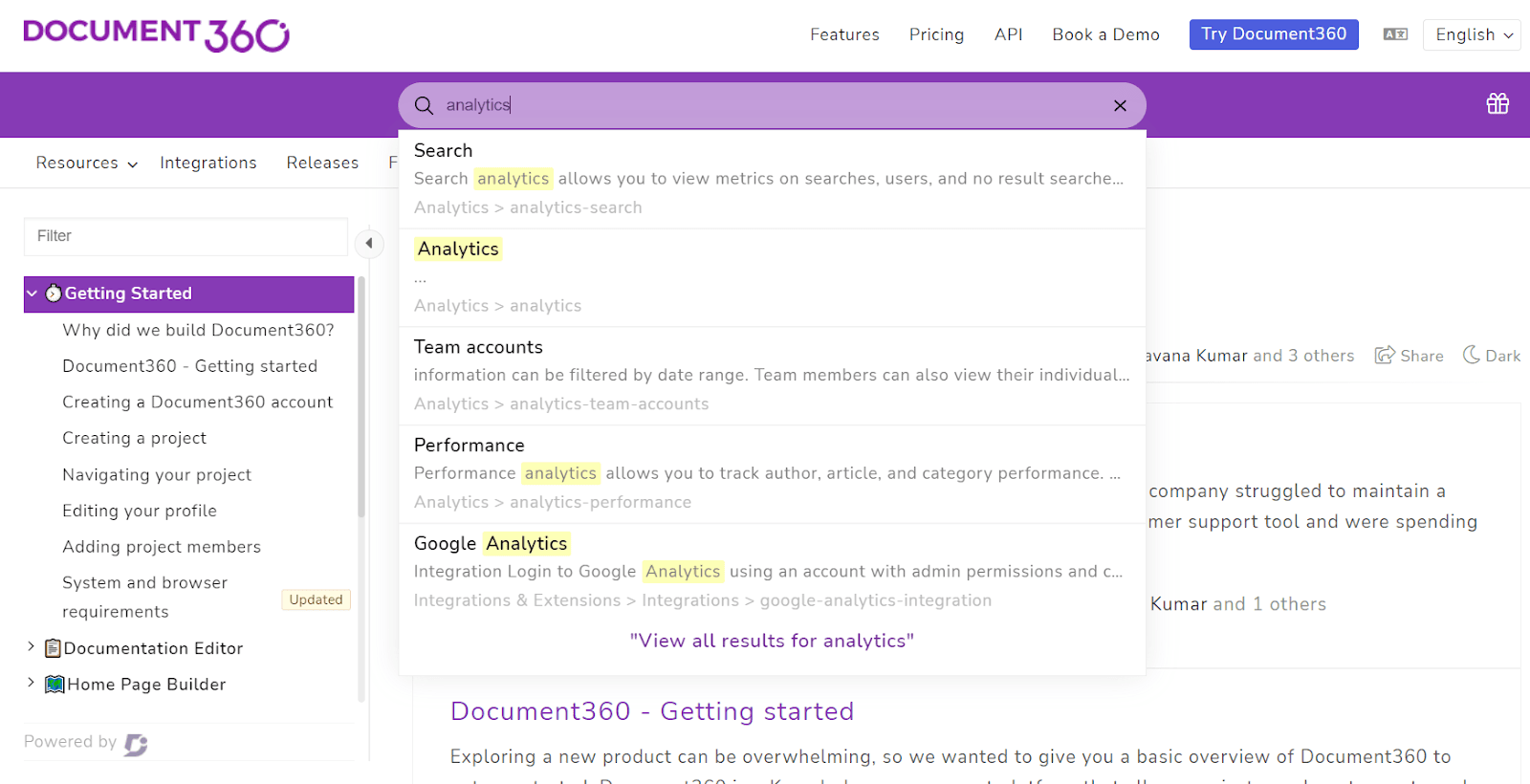Open the Integrations menu item

coord(208,163)
